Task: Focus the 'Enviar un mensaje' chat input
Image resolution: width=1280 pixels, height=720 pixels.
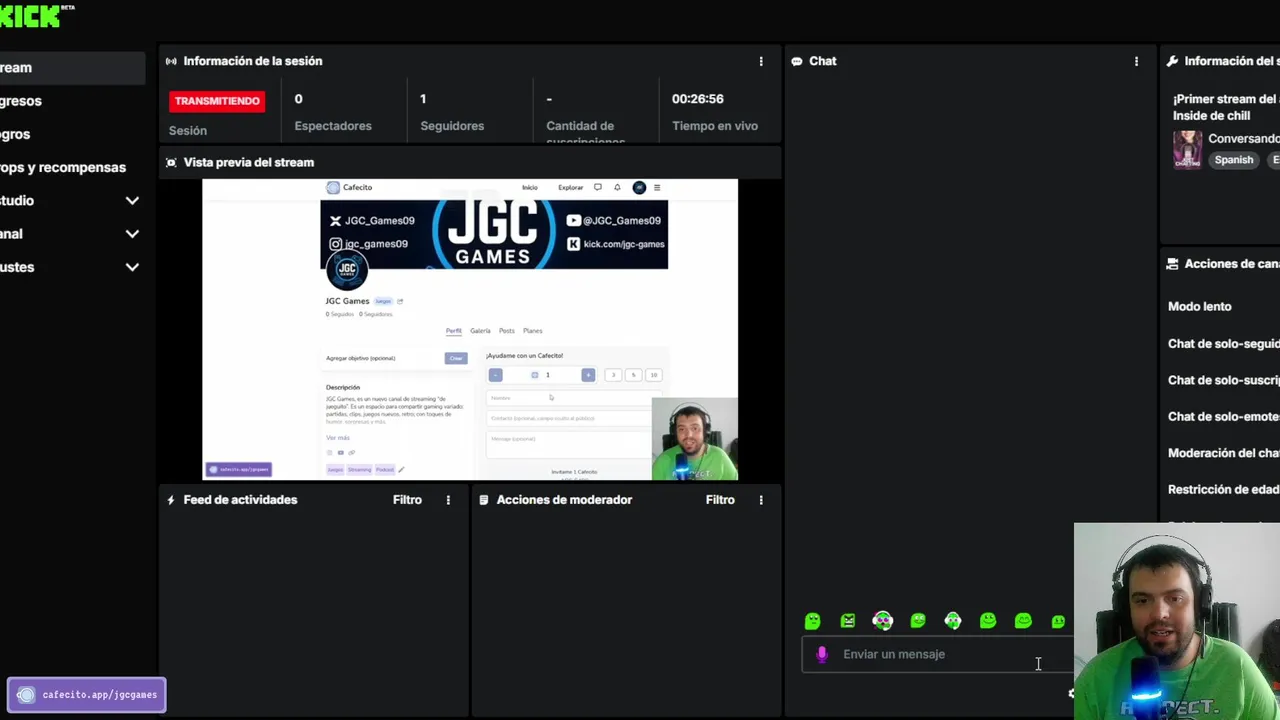Action: (940, 654)
